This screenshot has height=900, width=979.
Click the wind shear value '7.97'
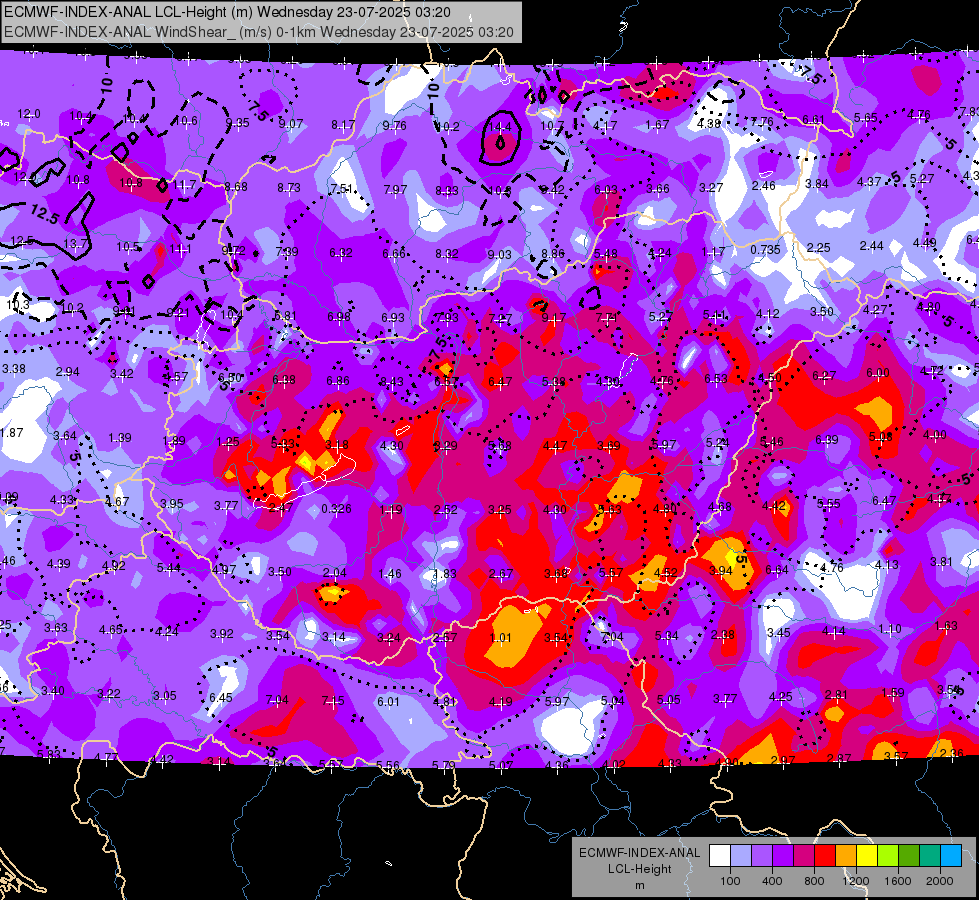pyautogui.click(x=395, y=189)
